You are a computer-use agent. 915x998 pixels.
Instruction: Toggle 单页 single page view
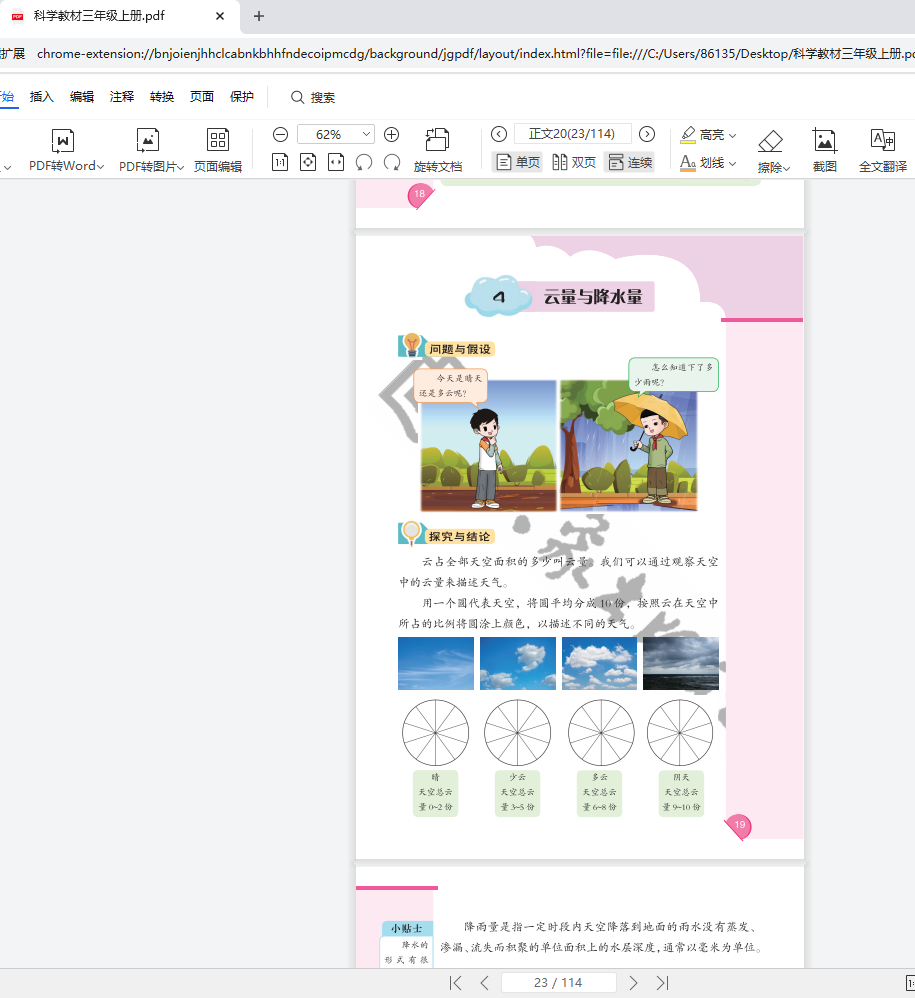click(518, 162)
